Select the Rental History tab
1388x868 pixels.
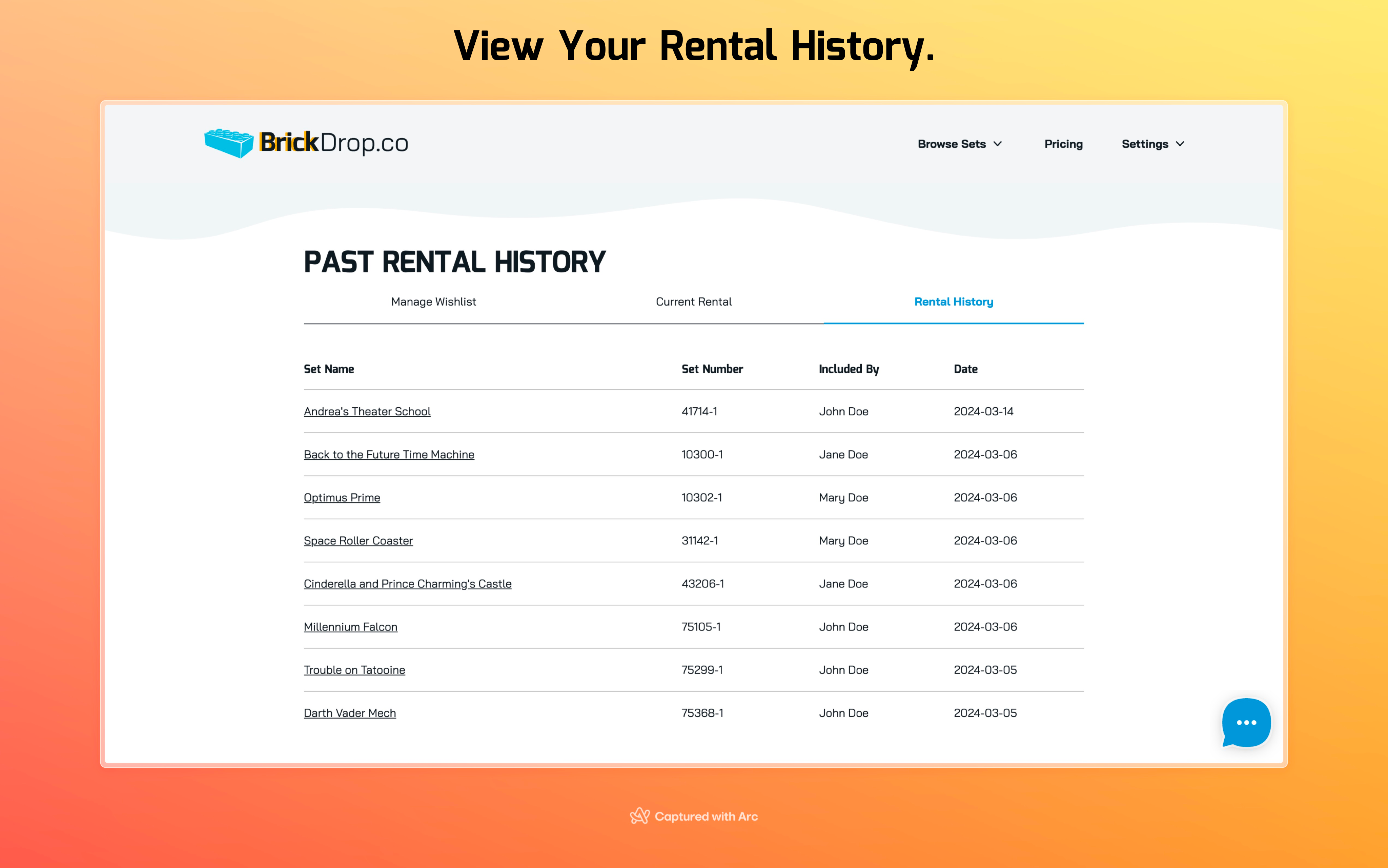point(954,302)
